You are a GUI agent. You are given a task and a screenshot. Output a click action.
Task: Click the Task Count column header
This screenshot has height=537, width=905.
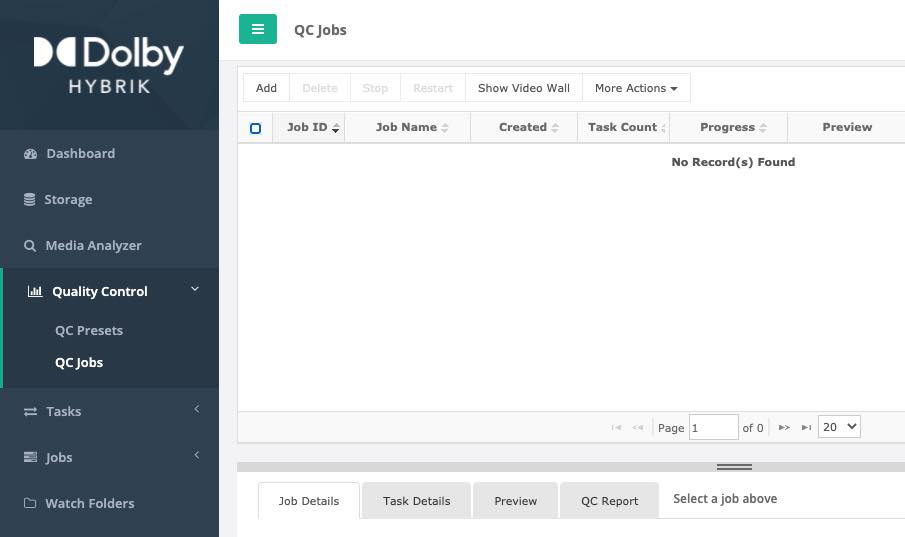point(623,127)
